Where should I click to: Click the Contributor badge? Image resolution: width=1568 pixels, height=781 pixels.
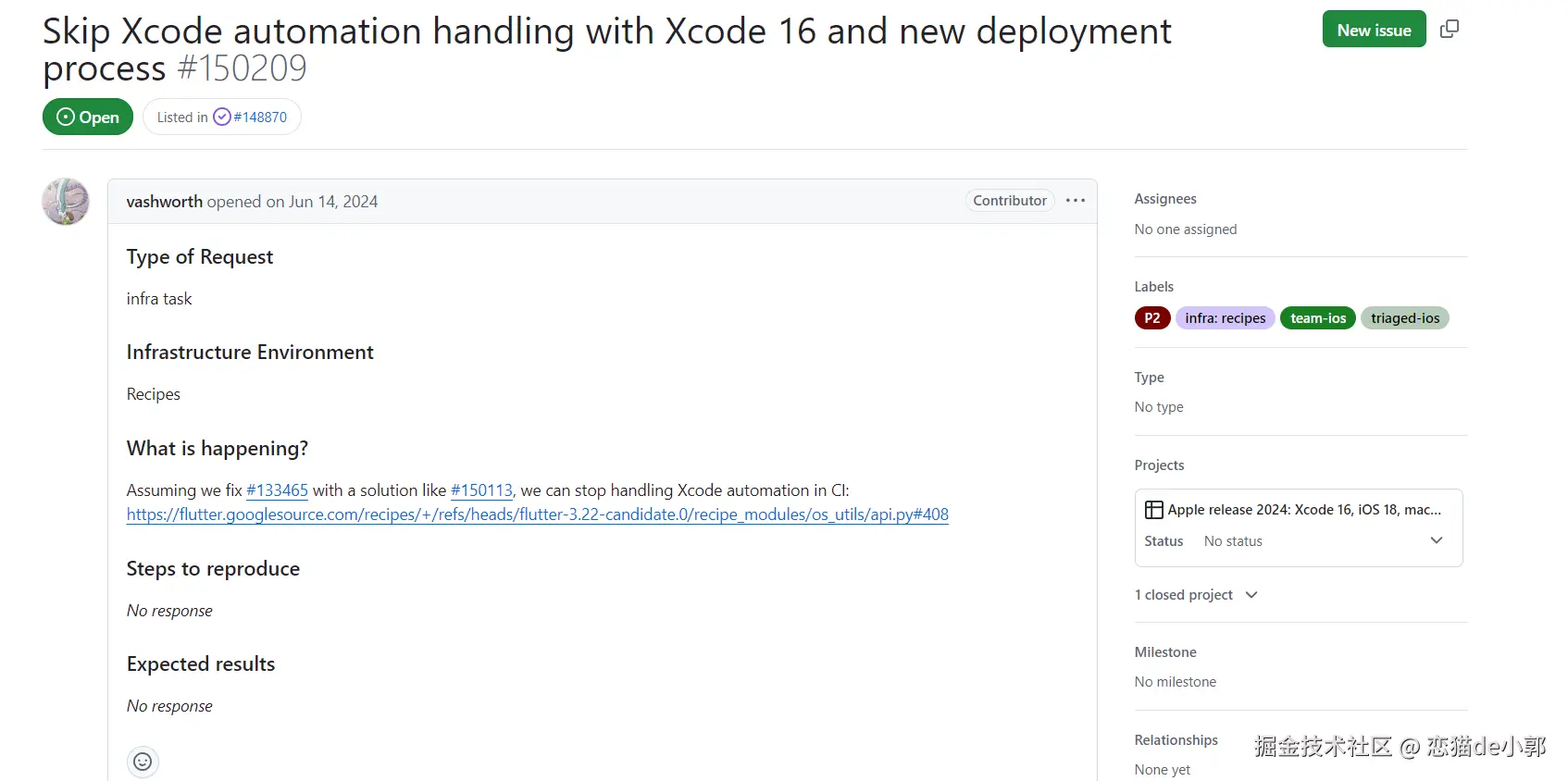pos(1009,201)
